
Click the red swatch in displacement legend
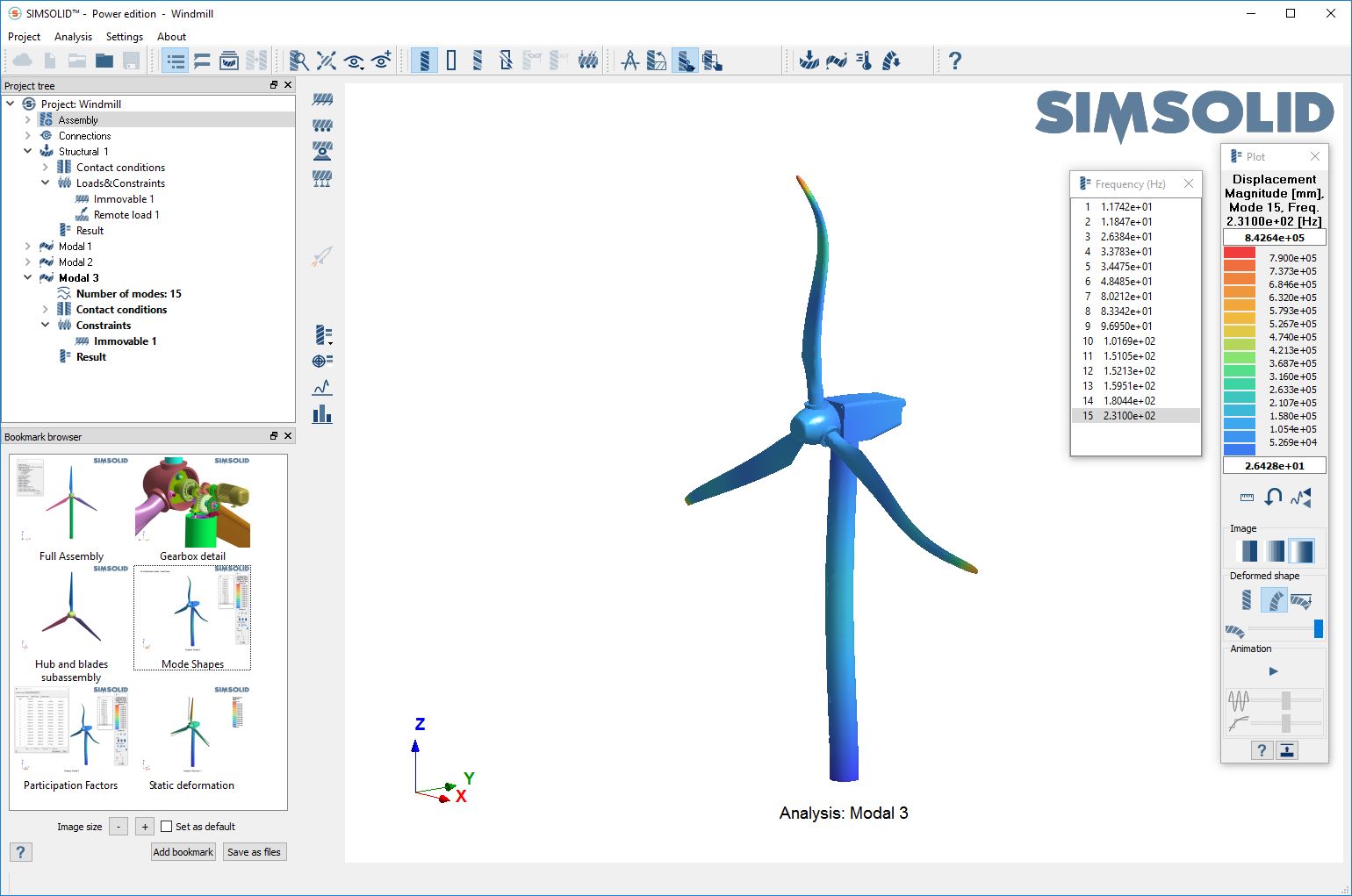(1240, 253)
